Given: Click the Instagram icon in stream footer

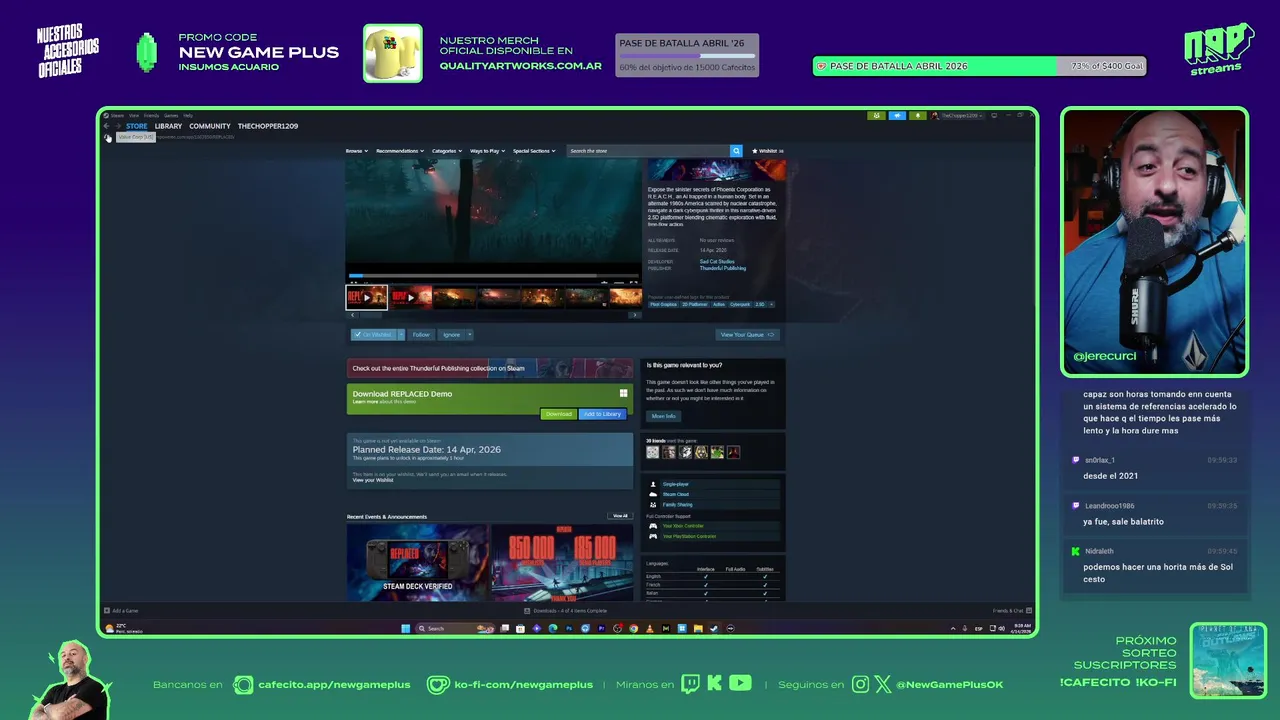Looking at the screenshot, I should click(x=861, y=684).
